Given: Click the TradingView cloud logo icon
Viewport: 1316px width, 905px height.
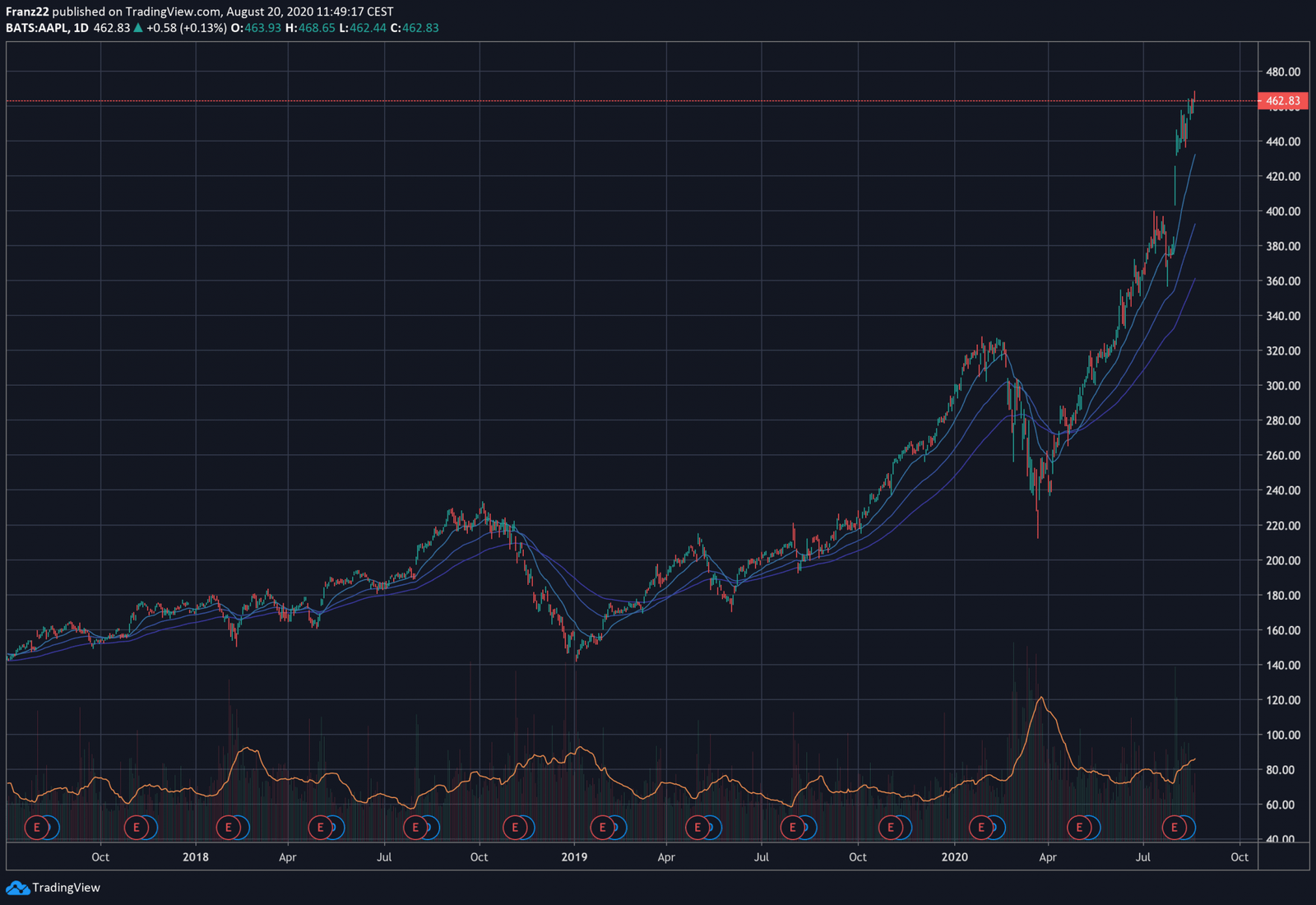Looking at the screenshot, I should click(x=17, y=888).
